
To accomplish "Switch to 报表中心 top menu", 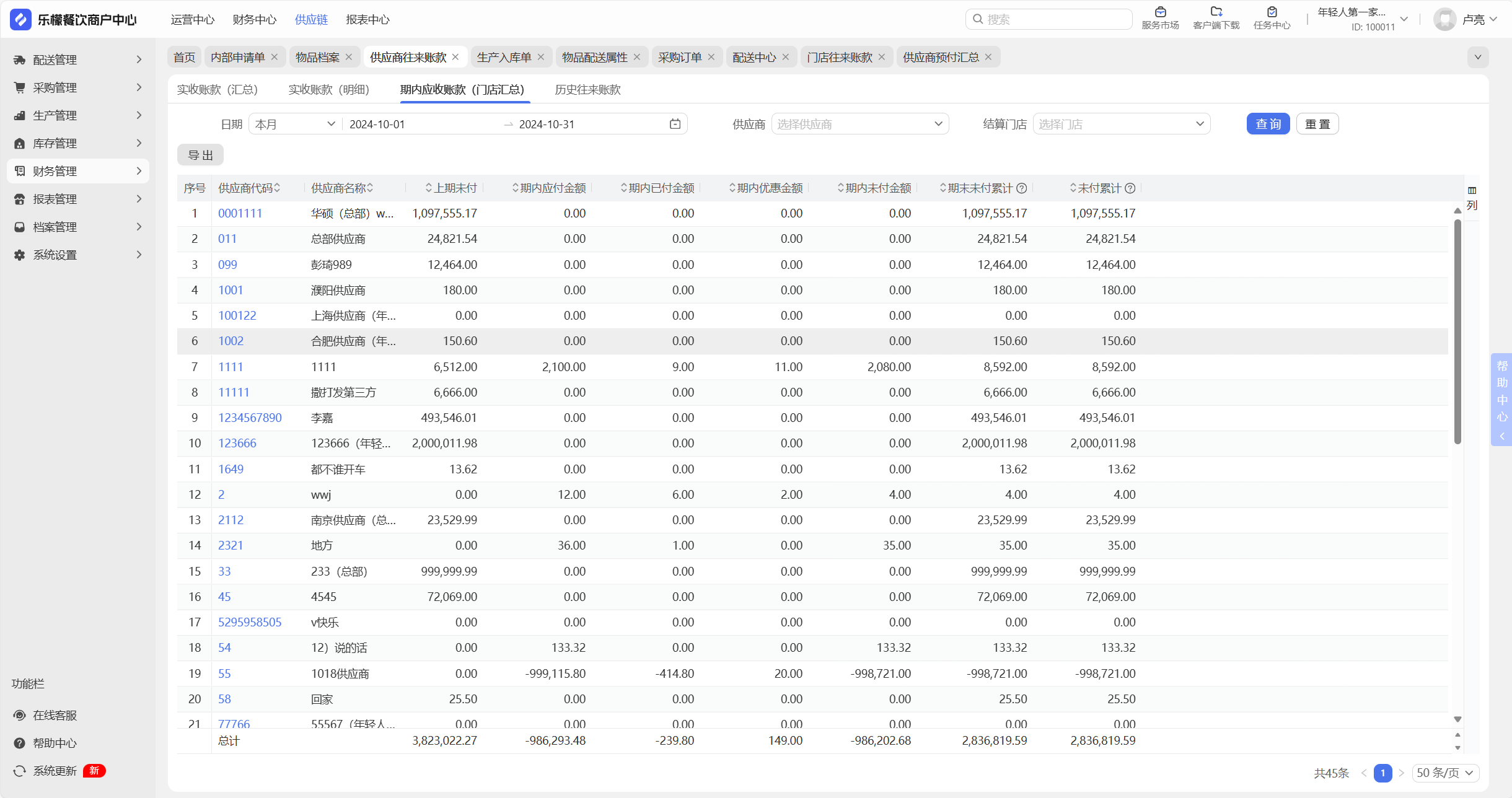I will (x=367, y=19).
